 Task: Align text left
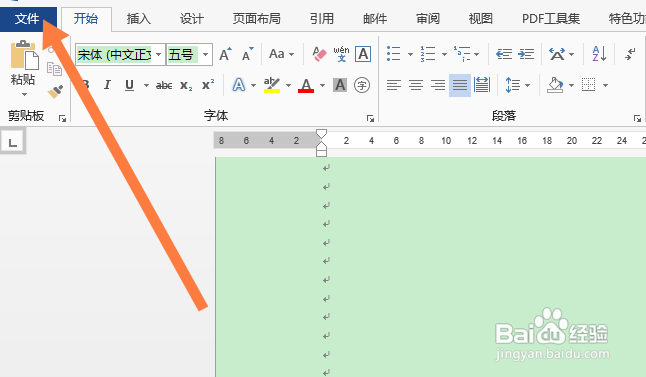394,85
